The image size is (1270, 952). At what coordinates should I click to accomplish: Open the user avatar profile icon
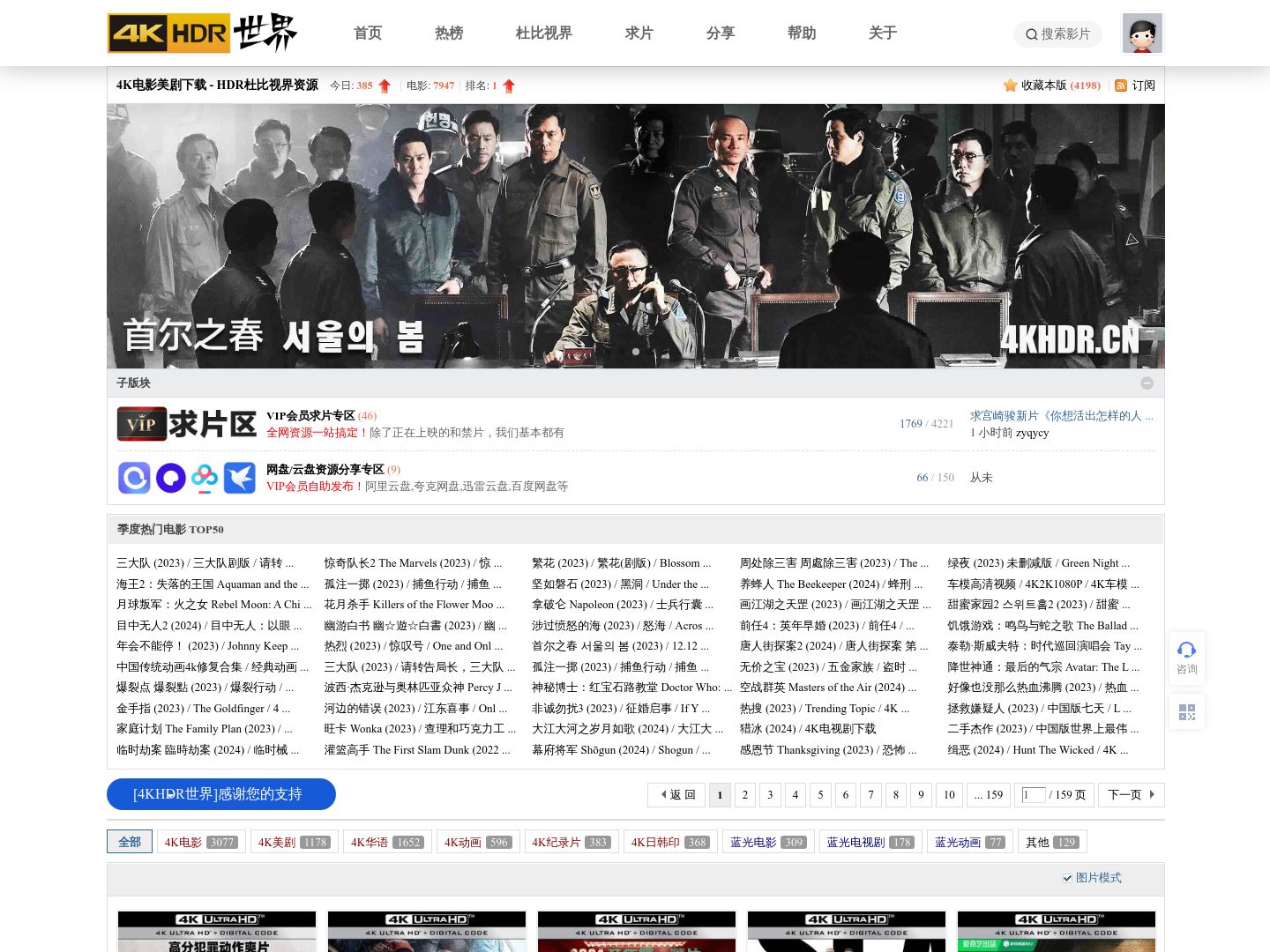pos(1142,33)
